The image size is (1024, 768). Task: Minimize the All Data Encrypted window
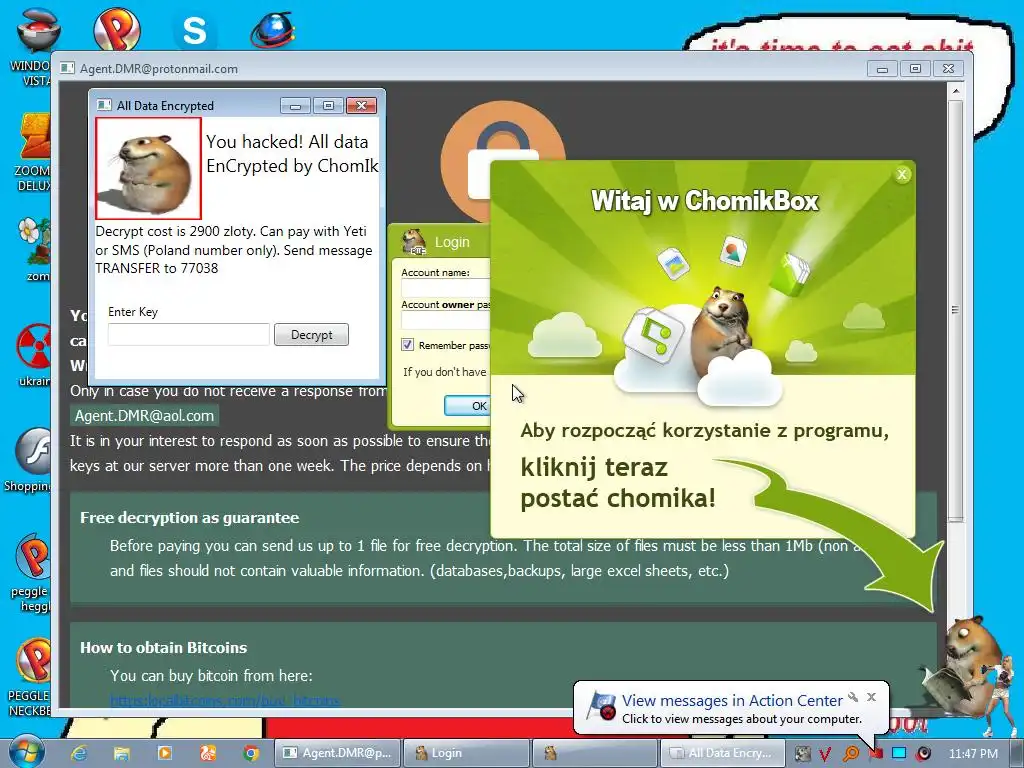click(x=295, y=106)
